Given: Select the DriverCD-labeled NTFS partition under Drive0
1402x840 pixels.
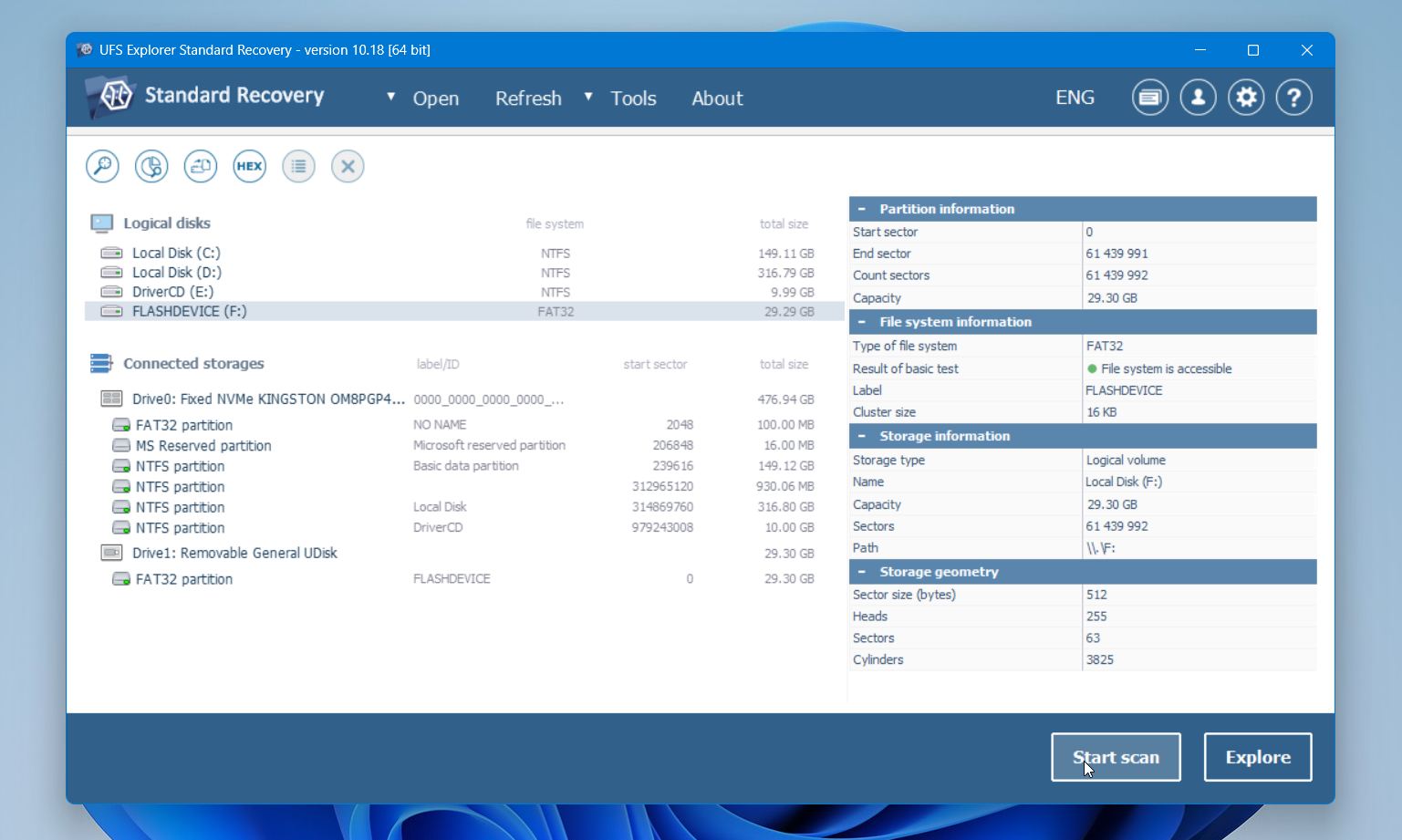Looking at the screenshot, I should (464, 528).
